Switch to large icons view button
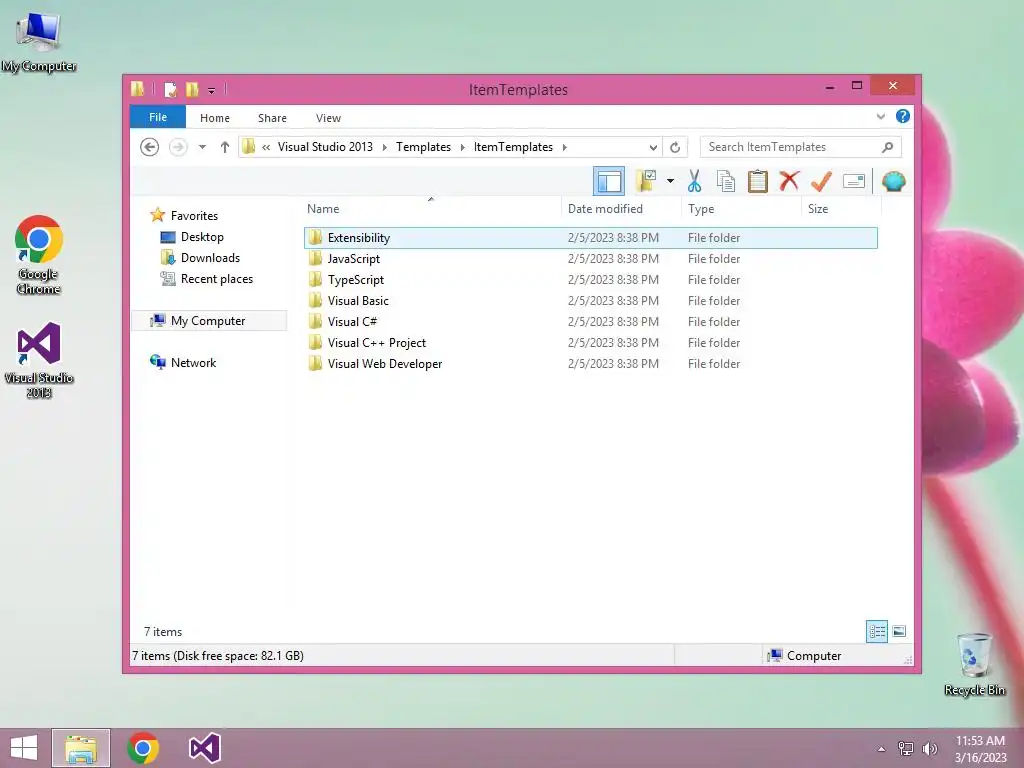The image size is (1024, 768). [899, 632]
